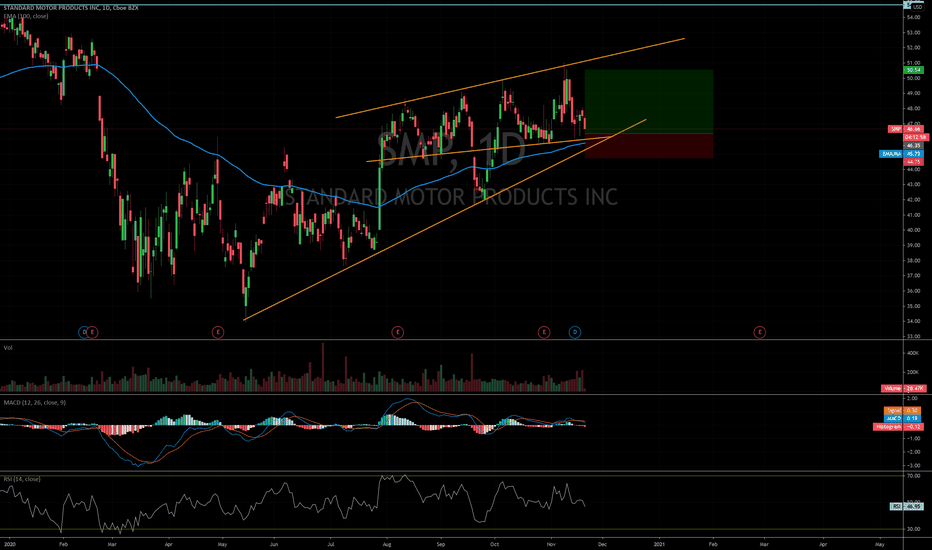The width and height of the screenshot is (932, 550).
Task: Open the USD currency selector on the price scale
Action: (x=917, y=7)
